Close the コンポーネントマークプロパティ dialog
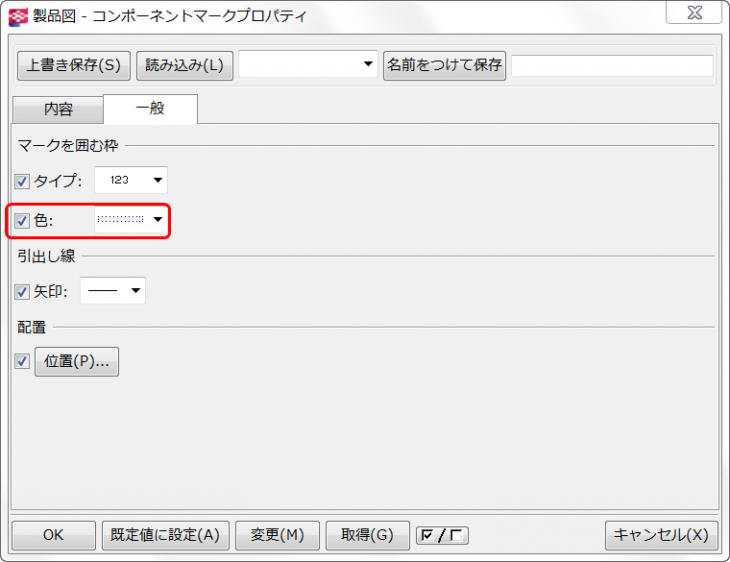The image size is (730, 562). [x=694, y=13]
